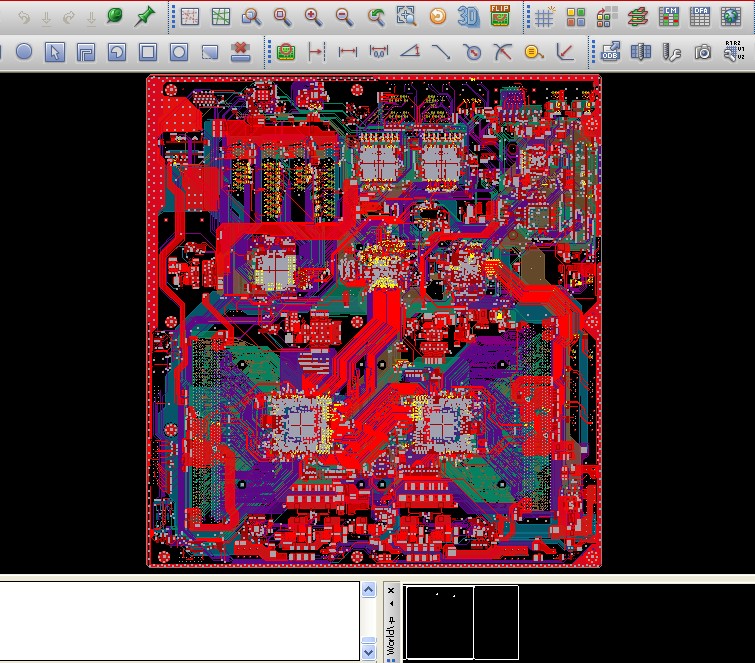Open the drill bit and wrench icon
Screen dimensions: 755x663
(x=672, y=52)
